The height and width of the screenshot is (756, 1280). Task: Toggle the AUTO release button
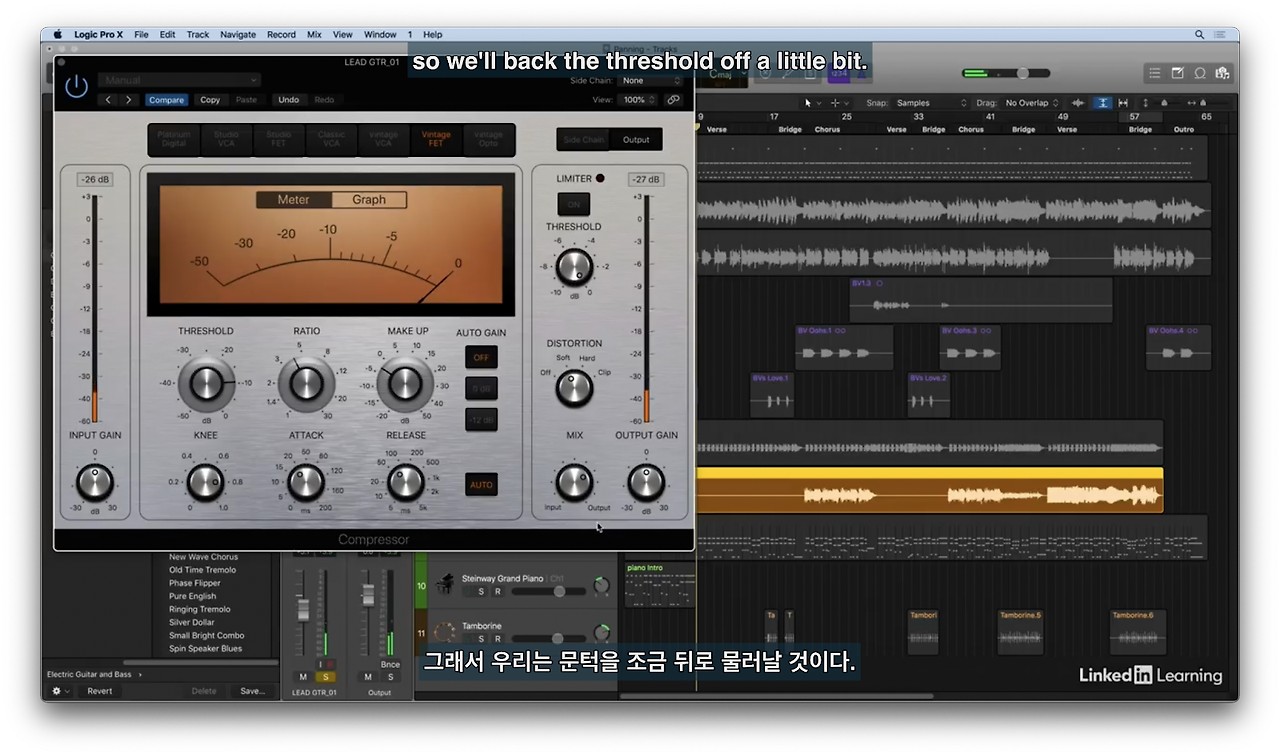click(481, 485)
